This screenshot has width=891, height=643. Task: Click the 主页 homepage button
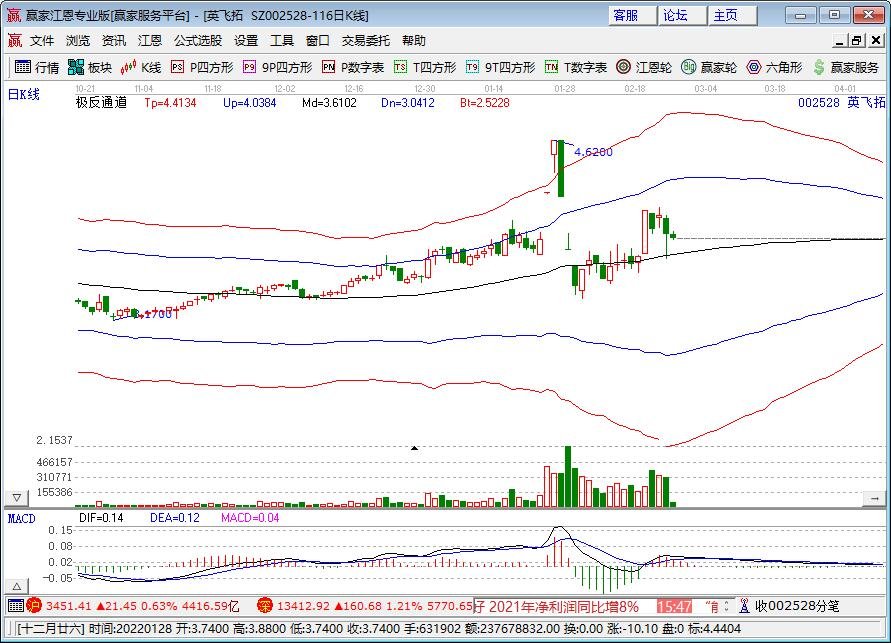(732, 15)
